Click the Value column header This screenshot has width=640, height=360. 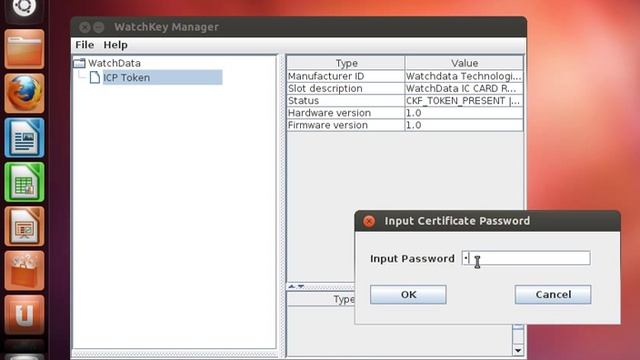pos(464,63)
